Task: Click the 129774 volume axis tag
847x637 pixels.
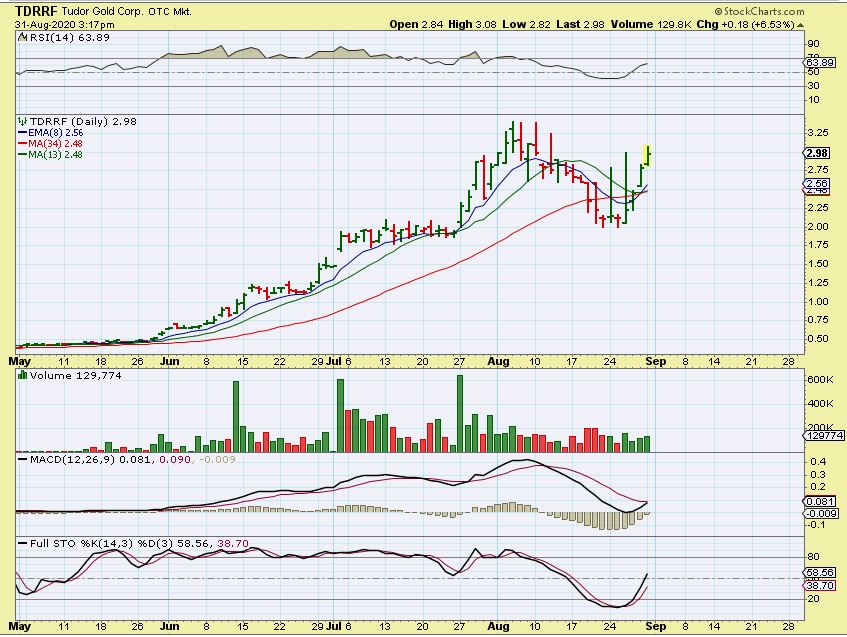Action: 824,435
